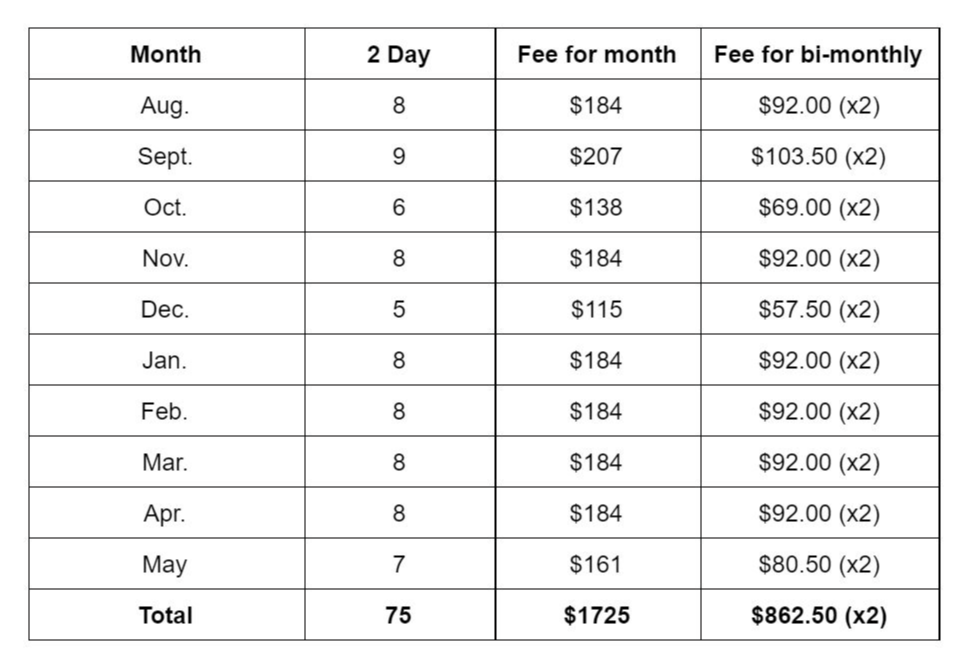
Task: Select the $138 fee cell
Action: point(596,207)
